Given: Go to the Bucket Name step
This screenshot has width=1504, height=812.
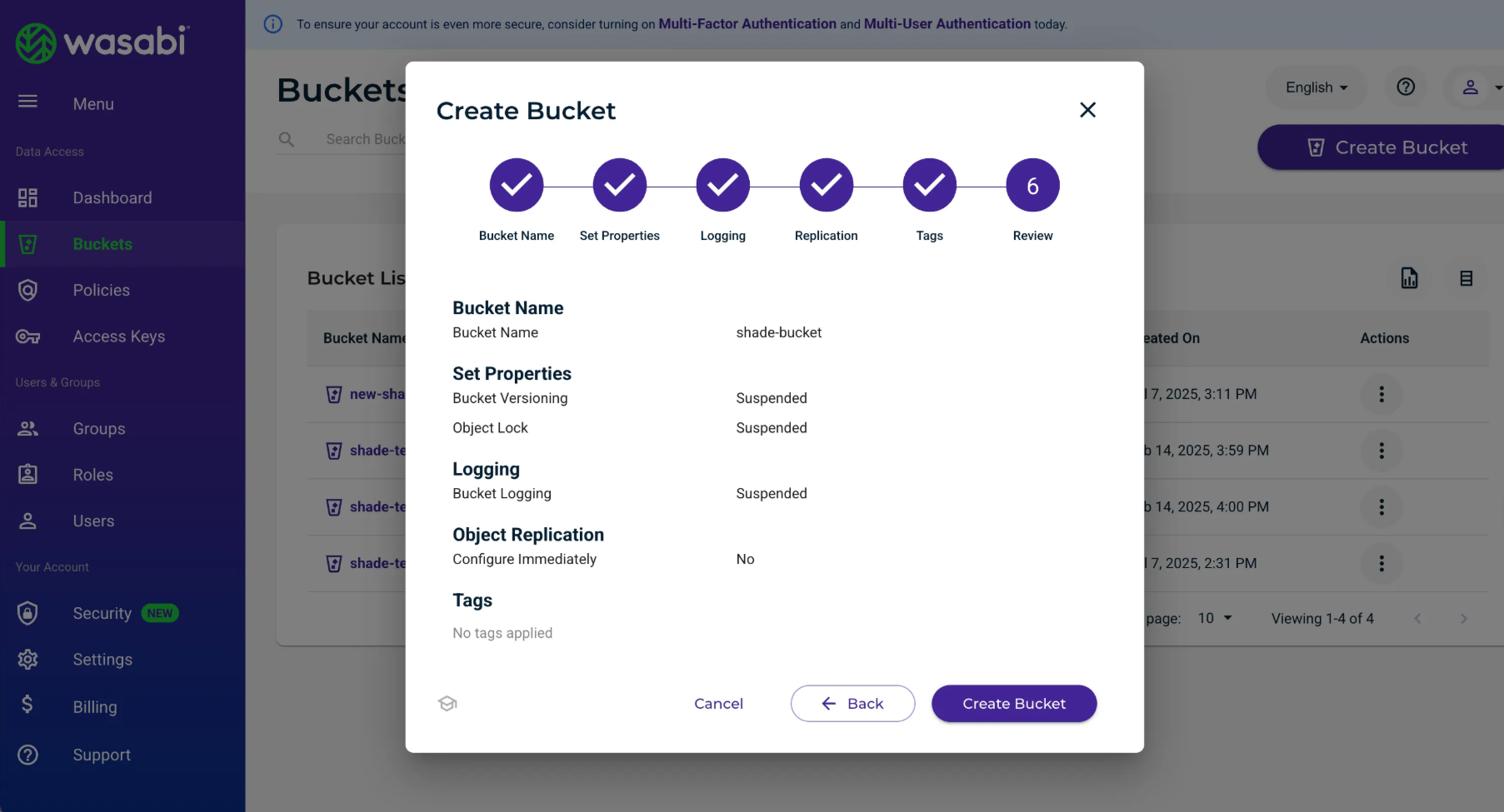Looking at the screenshot, I should coord(517,185).
